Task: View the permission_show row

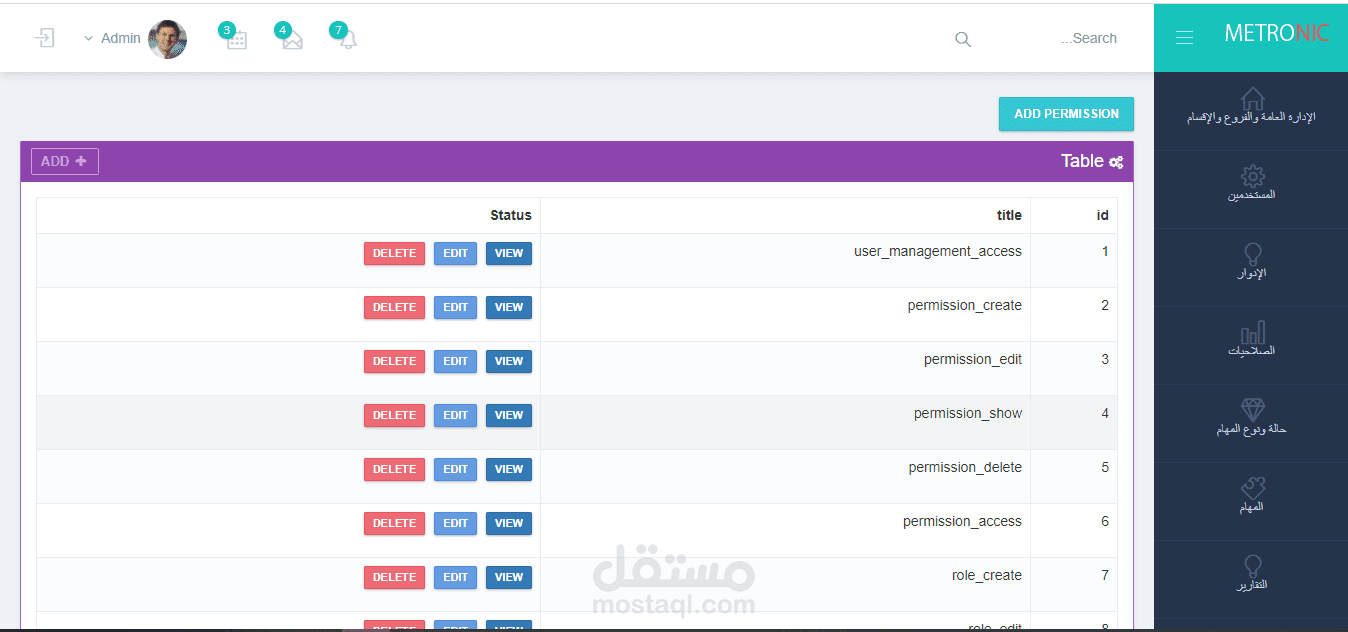Action: pos(509,416)
